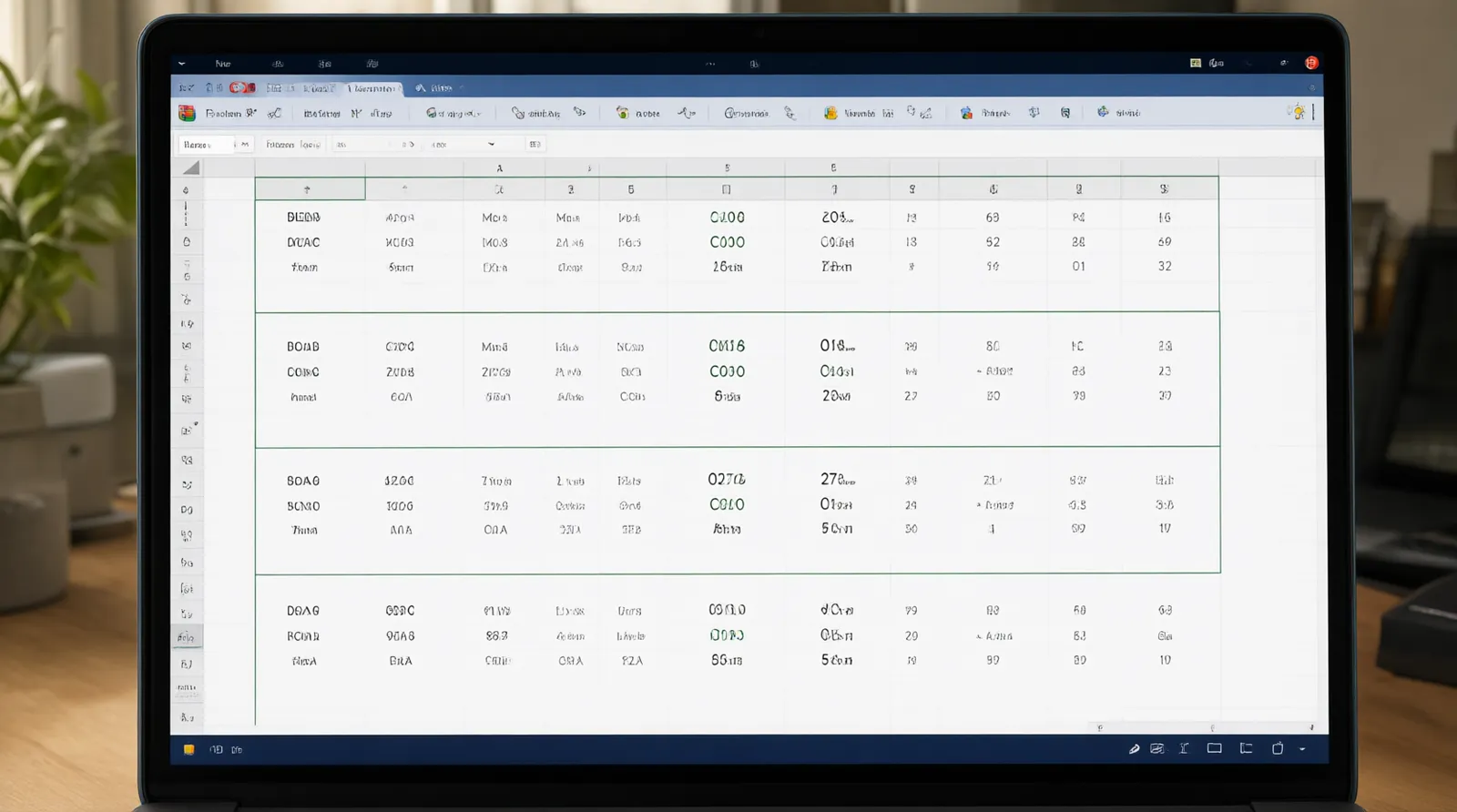Click the select-all triangle at grid corner
The width and height of the screenshot is (1457, 812).
(191, 167)
